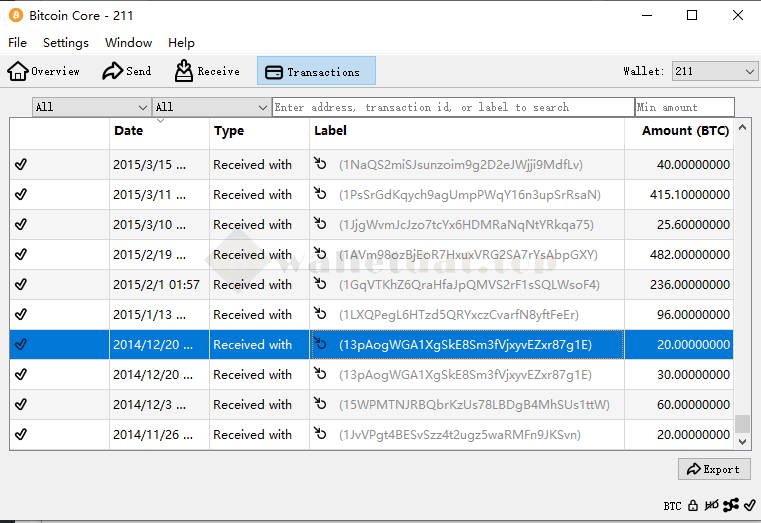Click the transaction list vertical scrollbar thumb
Viewport: 761px width, 523px height.
[x=742, y=423]
